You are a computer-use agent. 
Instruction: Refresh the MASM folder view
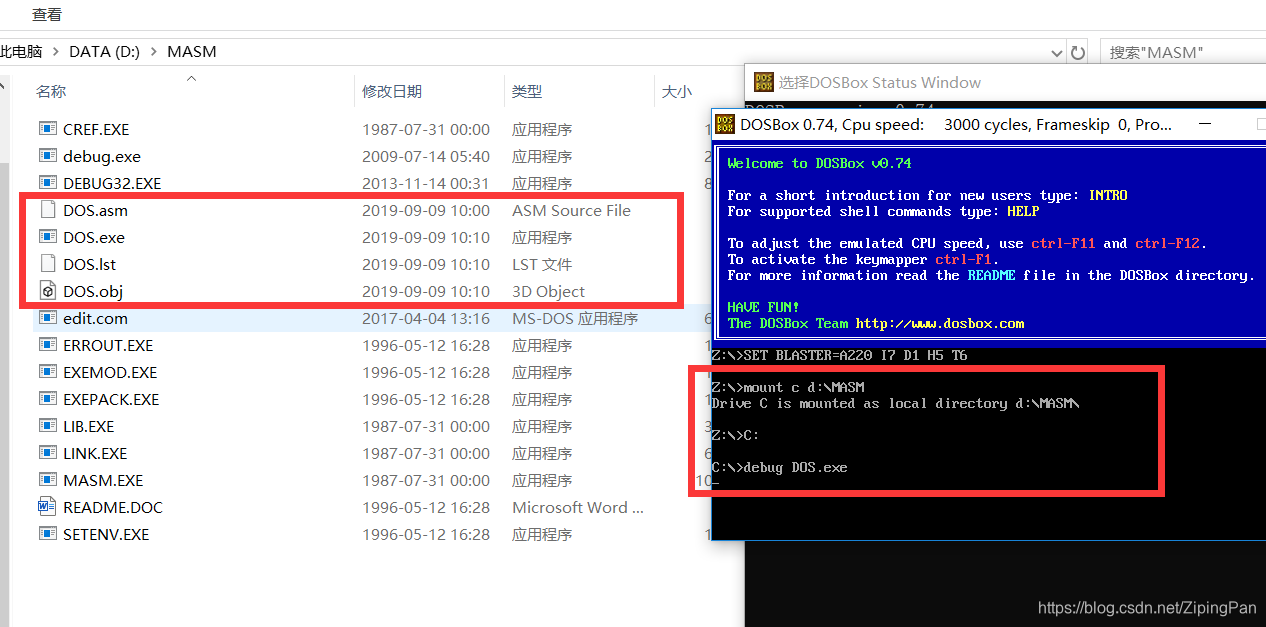click(1078, 52)
